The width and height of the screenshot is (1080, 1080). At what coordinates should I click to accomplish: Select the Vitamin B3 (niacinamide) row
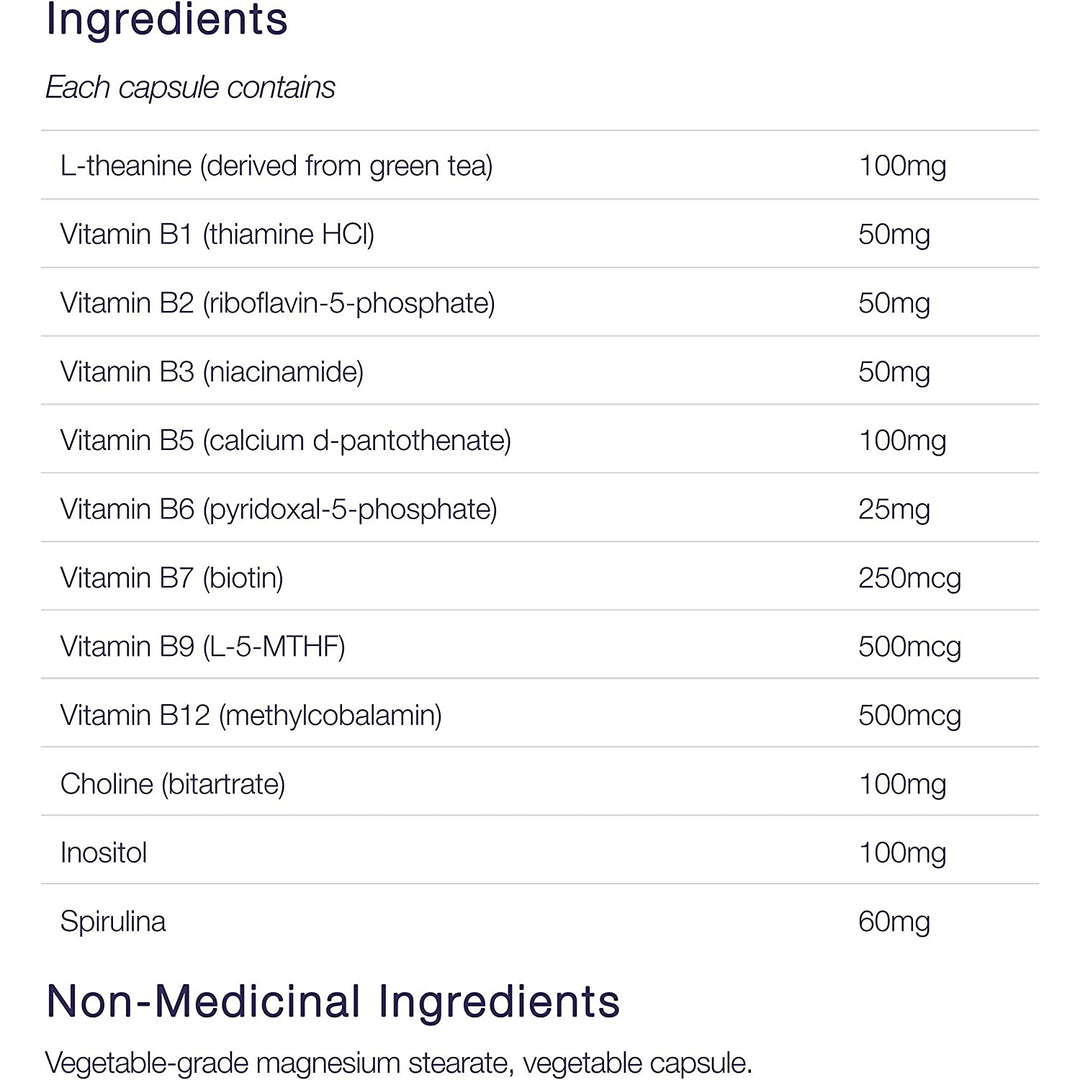[212, 372]
